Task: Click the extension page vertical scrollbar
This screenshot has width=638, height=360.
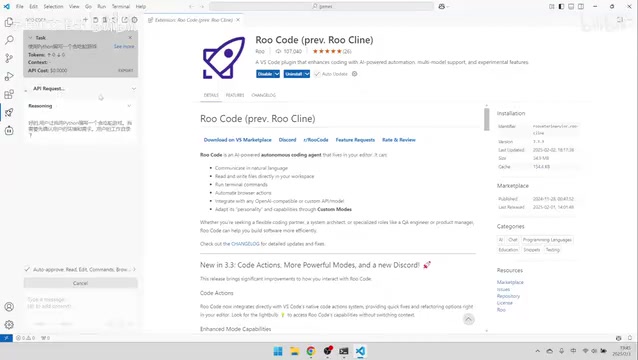Action: [x=487, y=120]
